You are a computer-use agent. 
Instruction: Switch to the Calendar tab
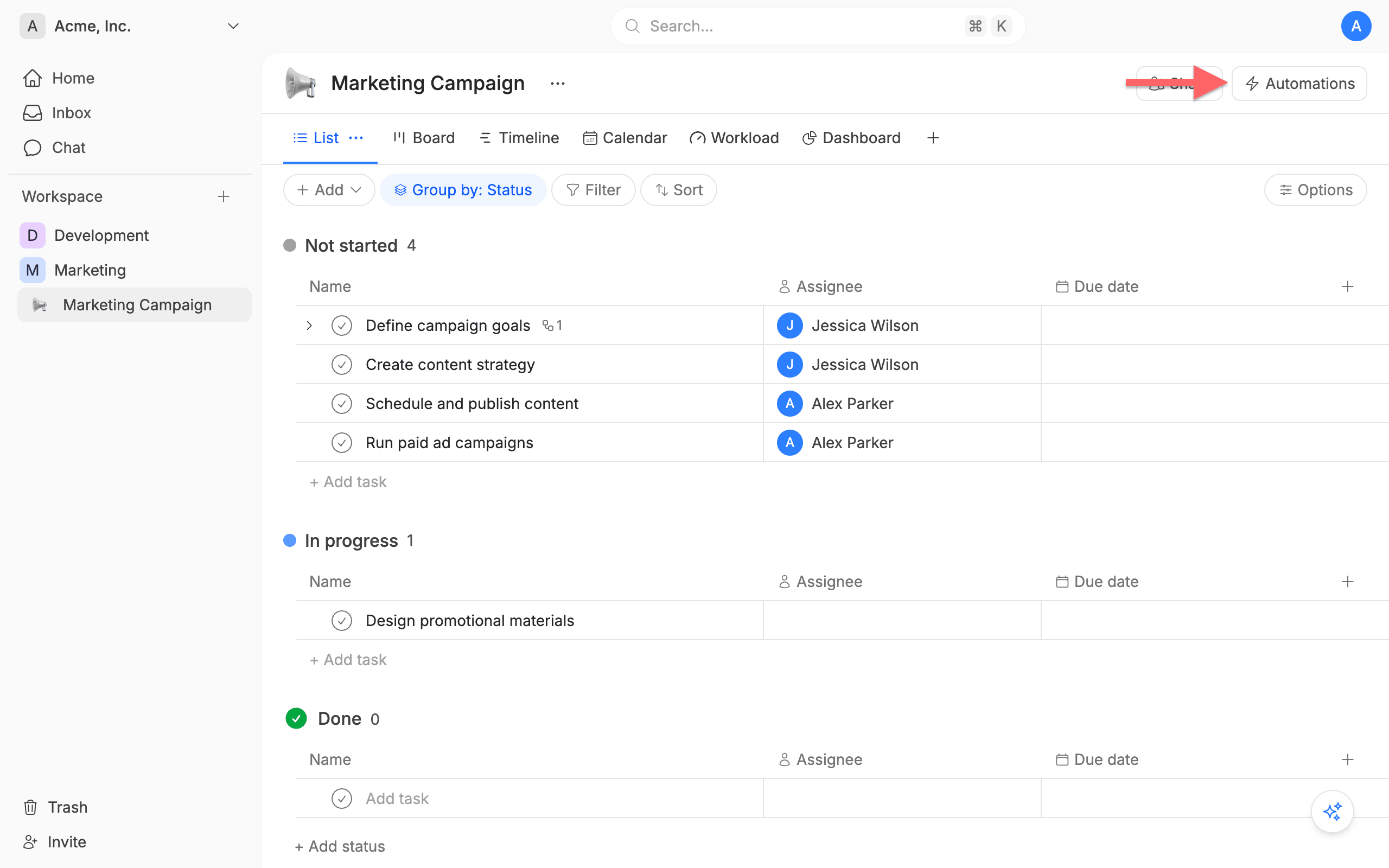point(625,138)
